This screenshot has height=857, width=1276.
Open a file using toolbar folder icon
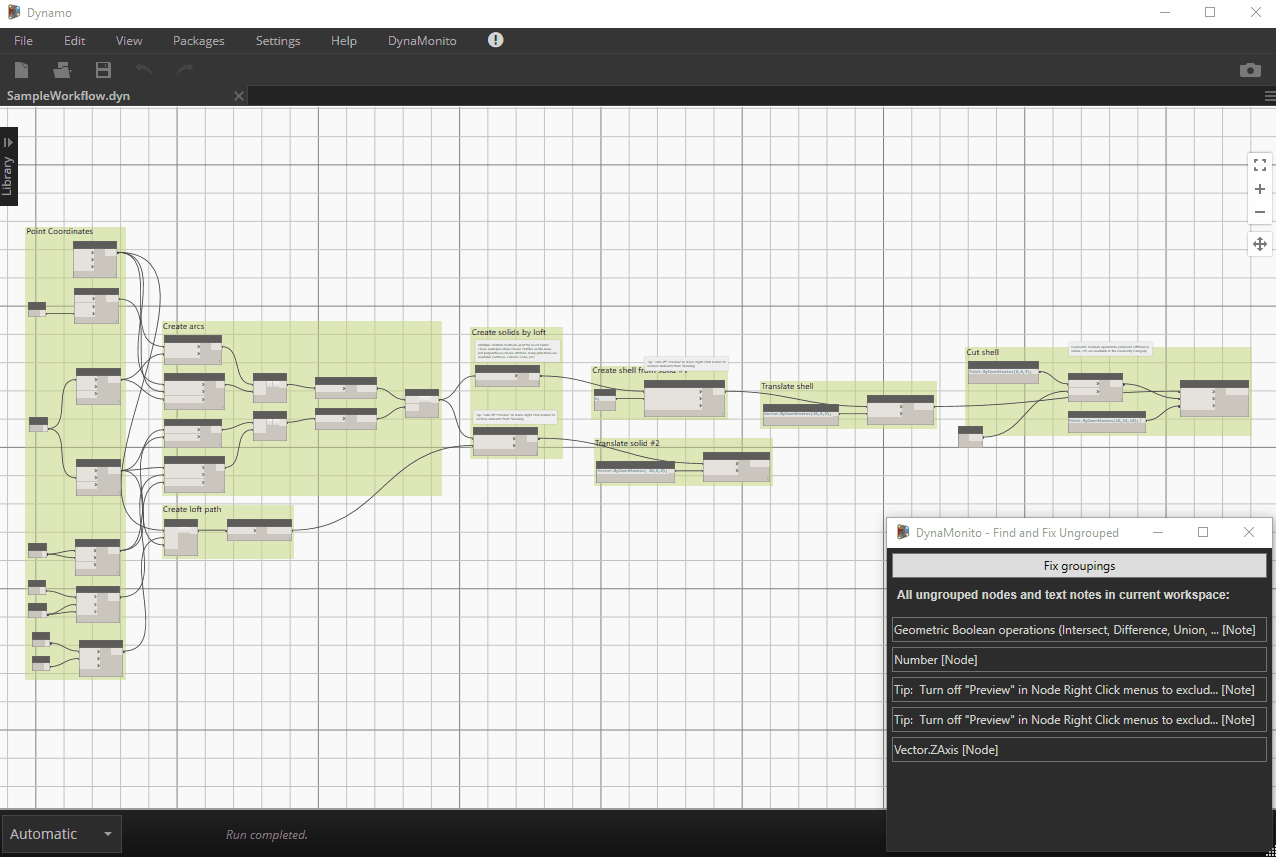62,70
